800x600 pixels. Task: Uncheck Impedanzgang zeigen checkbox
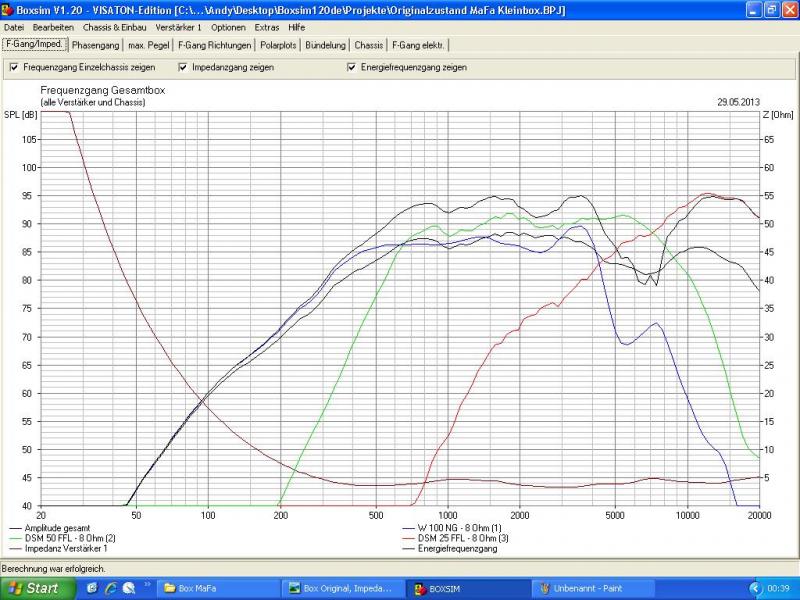pos(183,67)
